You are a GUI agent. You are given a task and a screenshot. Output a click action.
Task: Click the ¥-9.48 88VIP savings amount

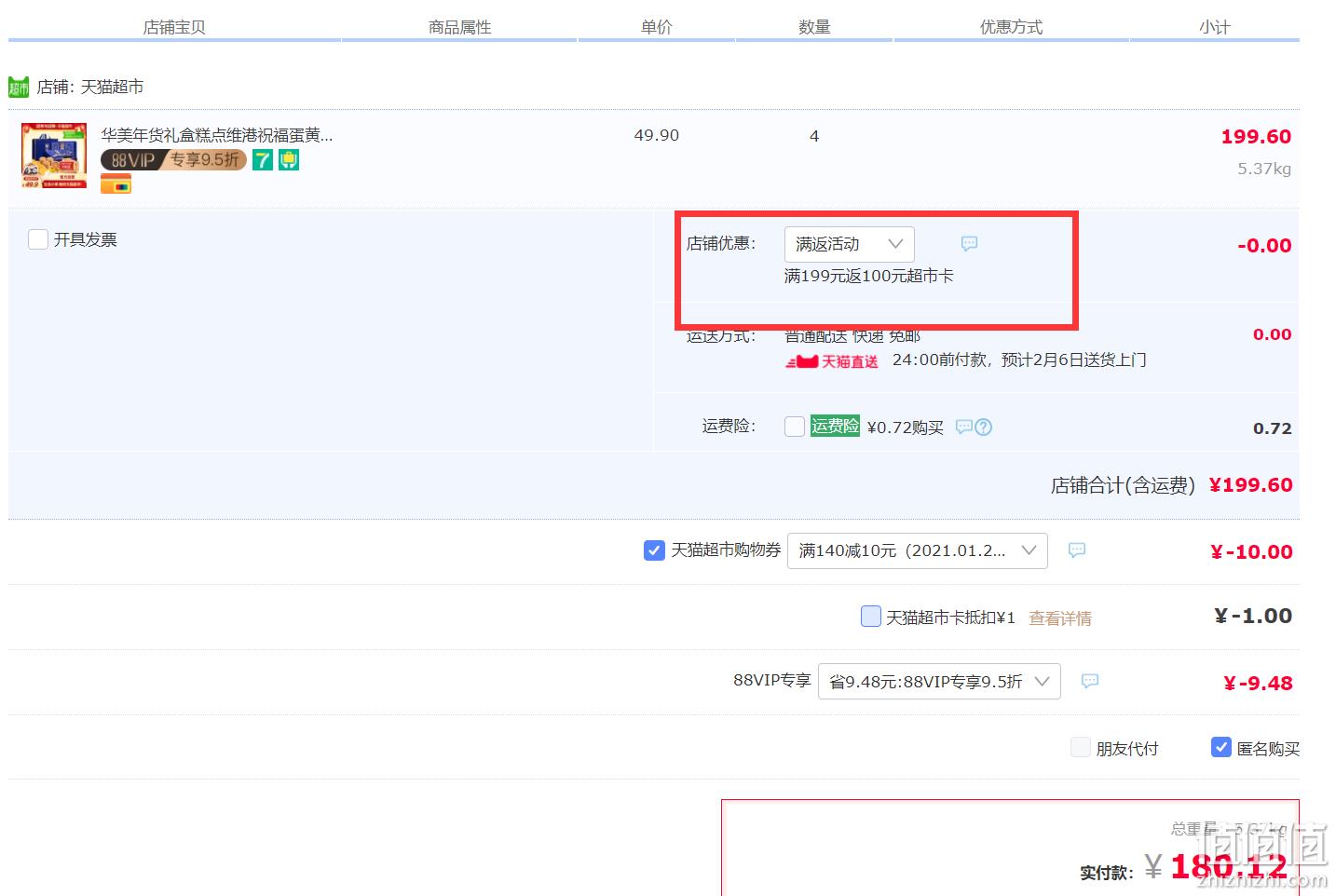(1258, 684)
